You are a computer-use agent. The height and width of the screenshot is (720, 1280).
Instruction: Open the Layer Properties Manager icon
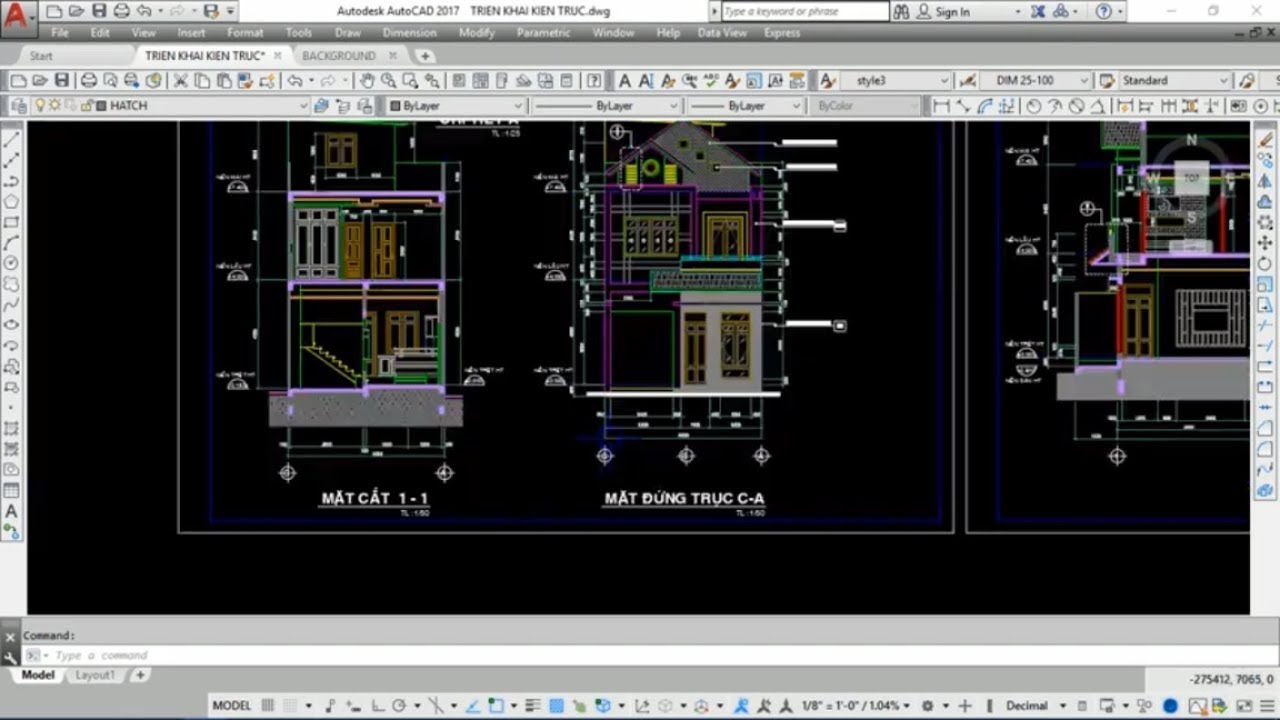[x=19, y=105]
